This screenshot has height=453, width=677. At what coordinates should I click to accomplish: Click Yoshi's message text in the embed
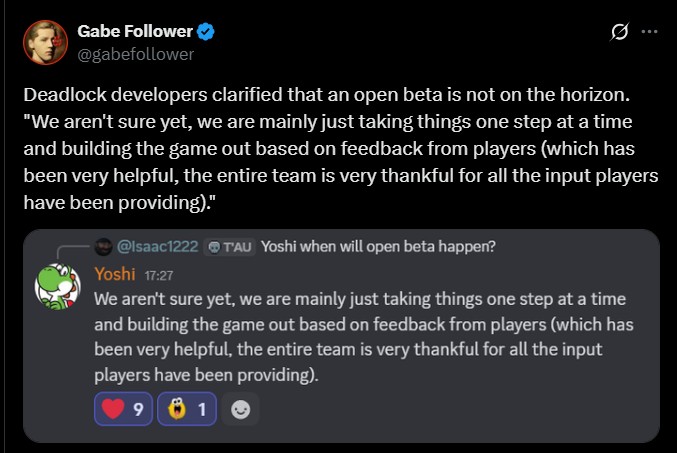pyautogui.click(x=364, y=337)
